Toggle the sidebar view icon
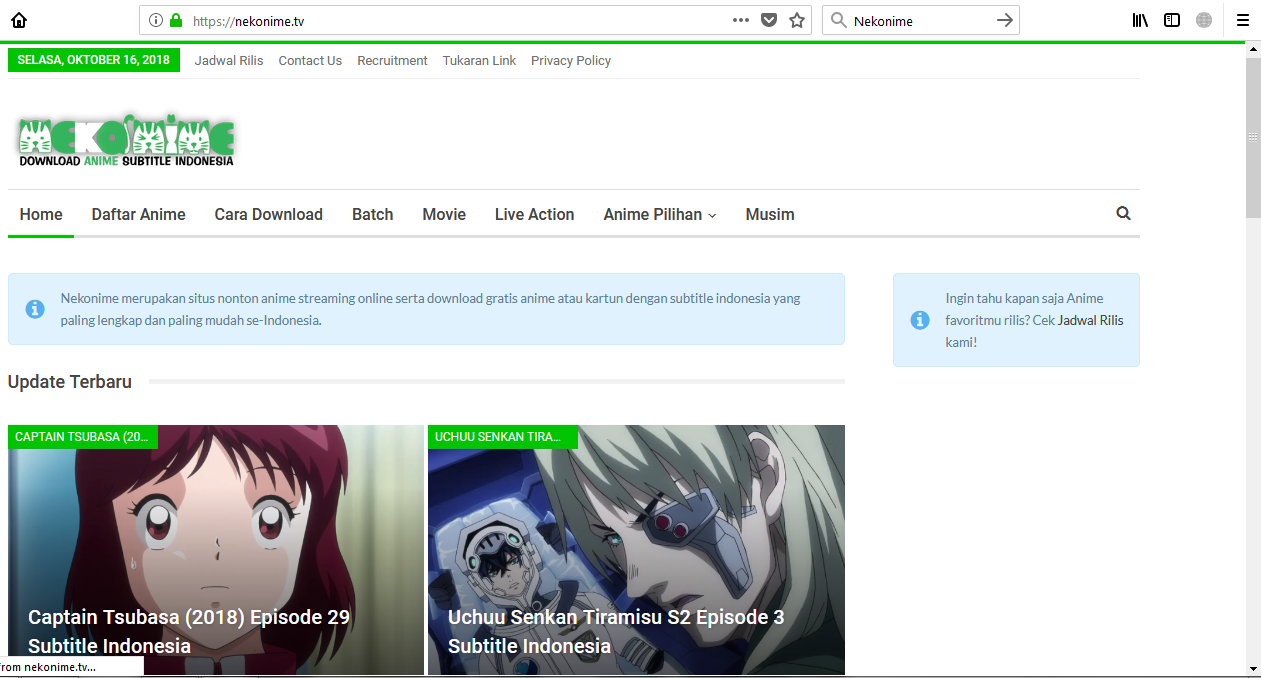Image resolution: width=1261 pixels, height=678 pixels. 1172,20
